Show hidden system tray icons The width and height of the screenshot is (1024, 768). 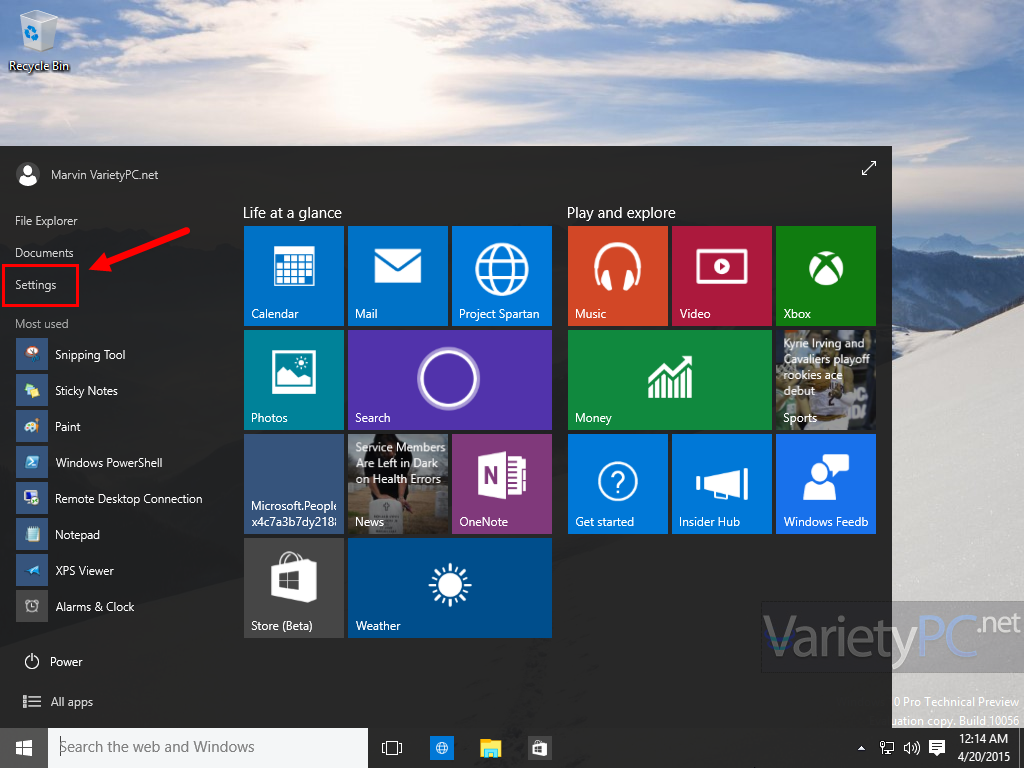pyautogui.click(x=861, y=748)
